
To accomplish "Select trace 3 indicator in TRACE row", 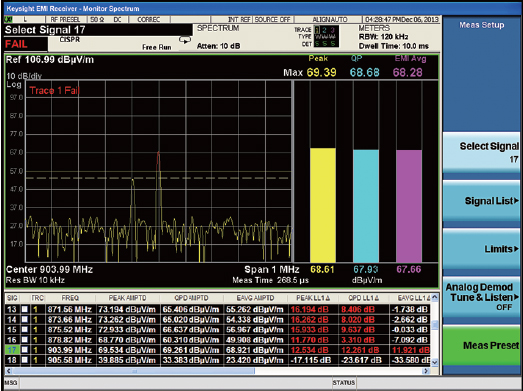I will point(332,30).
